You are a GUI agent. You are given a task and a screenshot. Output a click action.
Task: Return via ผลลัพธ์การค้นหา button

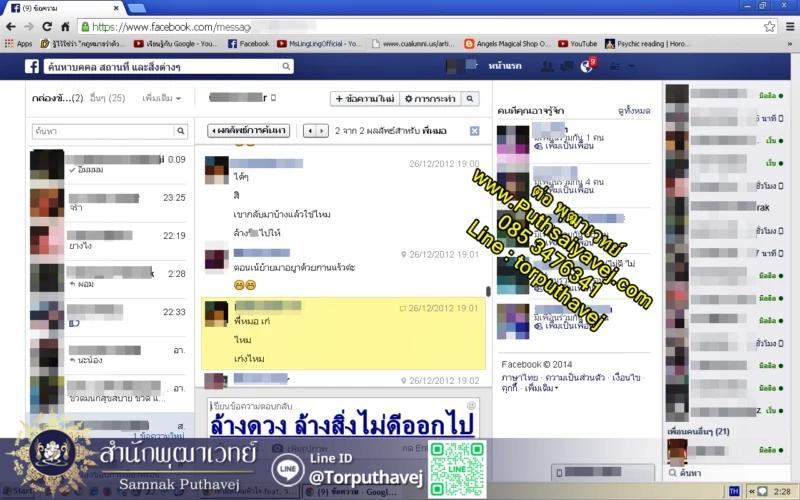[248, 131]
